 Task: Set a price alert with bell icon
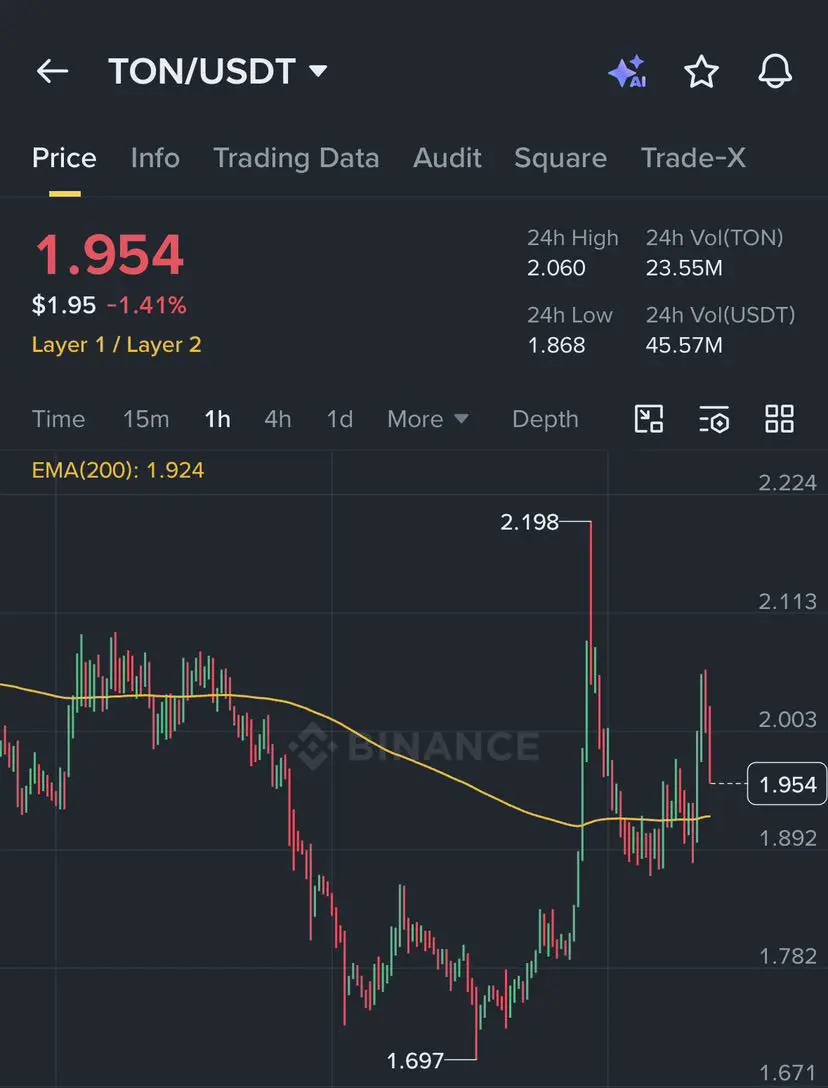(775, 71)
